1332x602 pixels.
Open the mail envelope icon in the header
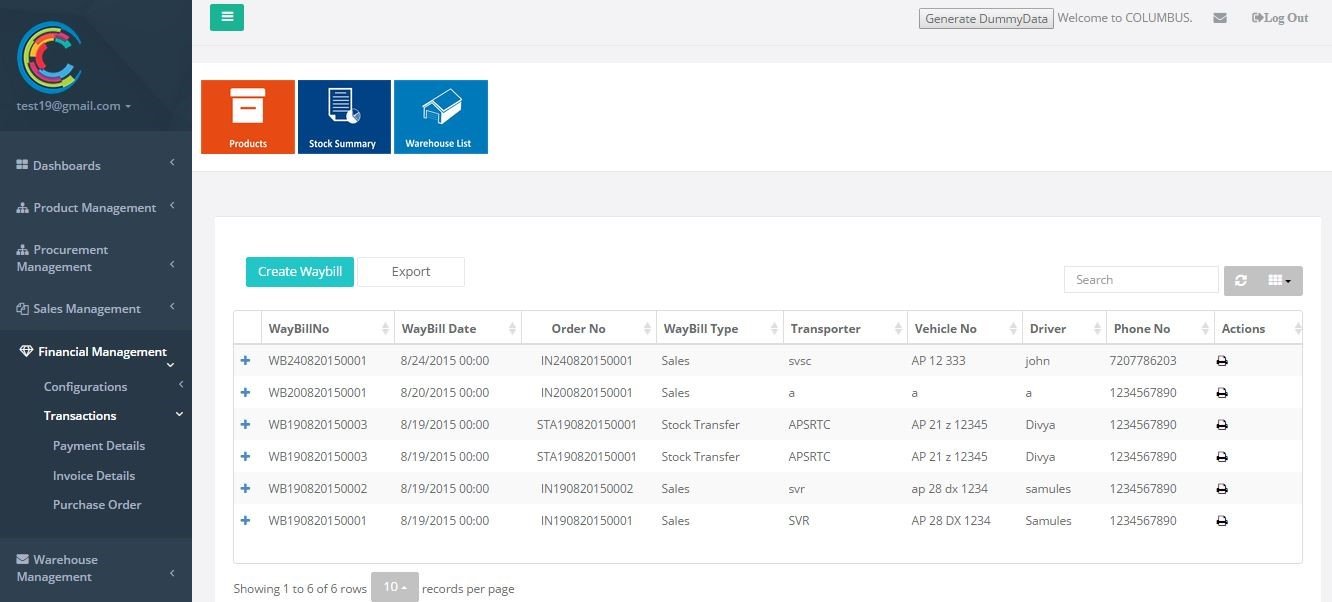[1220, 18]
